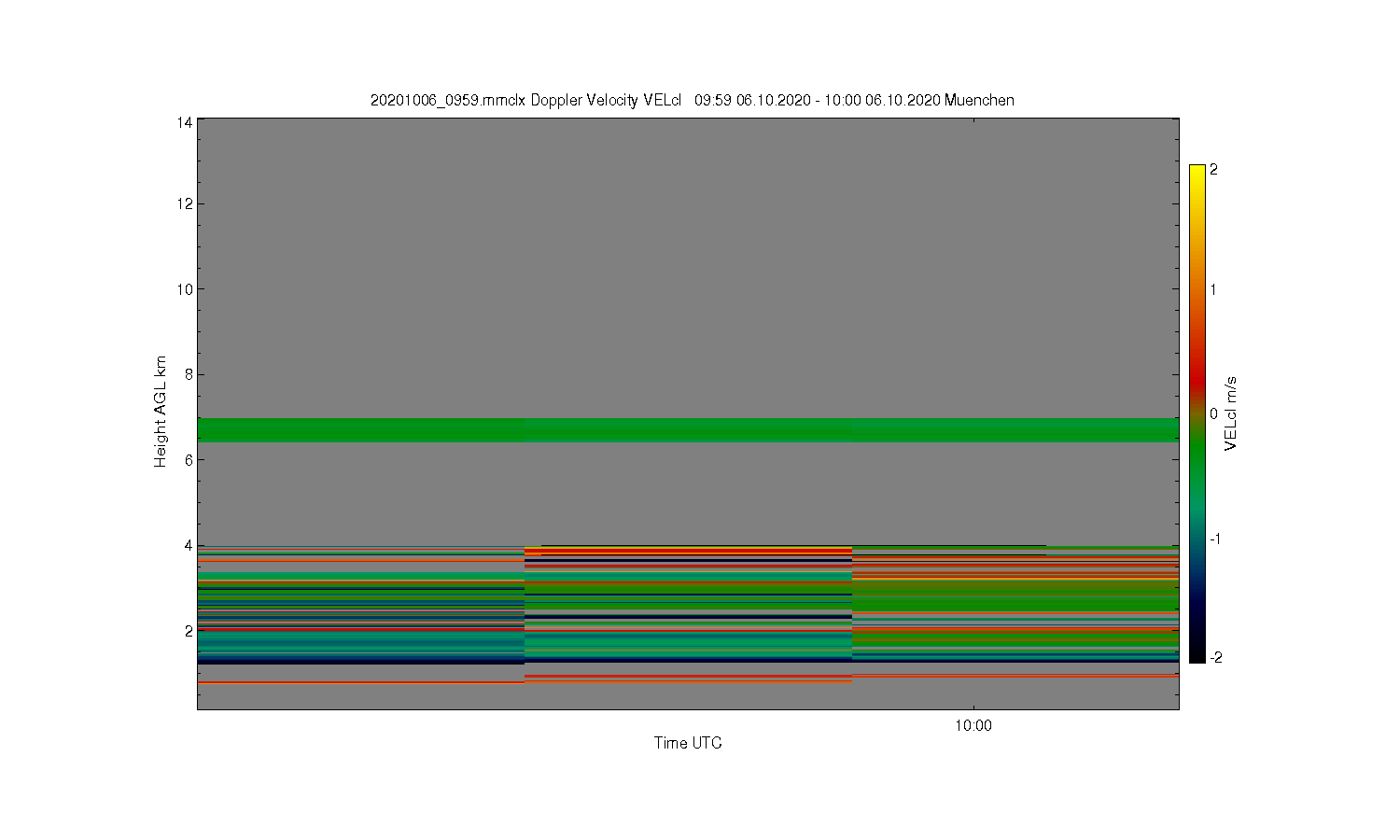
Task: Click the orange stripe below 1 km on left
Action: pyautogui.click(x=360, y=683)
